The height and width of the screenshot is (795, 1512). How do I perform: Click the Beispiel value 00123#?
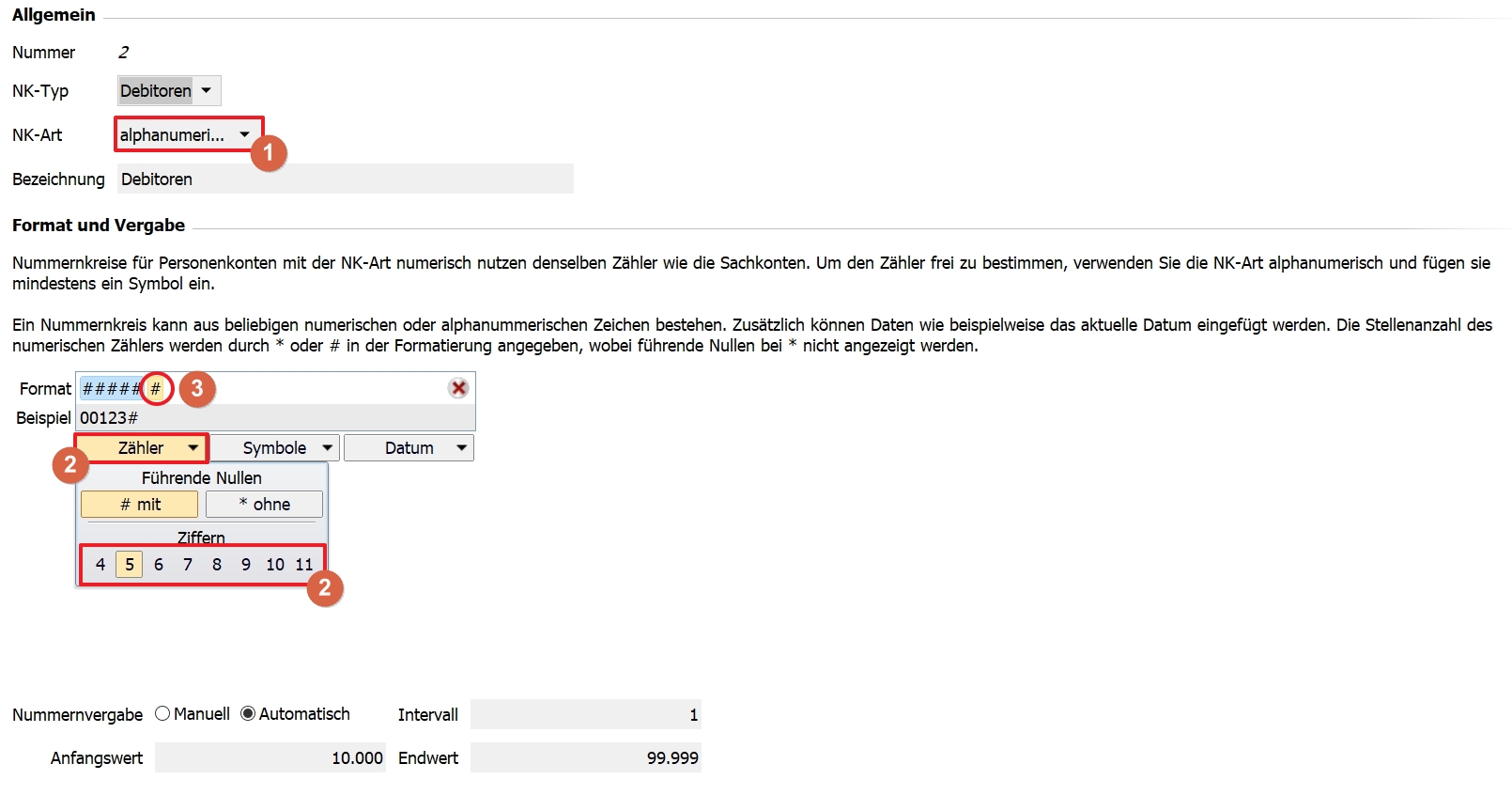[x=109, y=418]
